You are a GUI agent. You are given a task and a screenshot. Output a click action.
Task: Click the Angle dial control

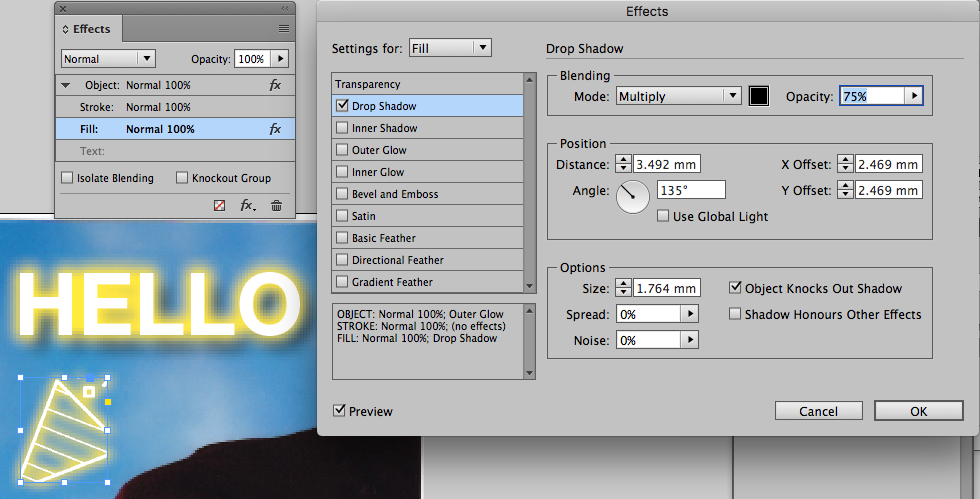632,196
